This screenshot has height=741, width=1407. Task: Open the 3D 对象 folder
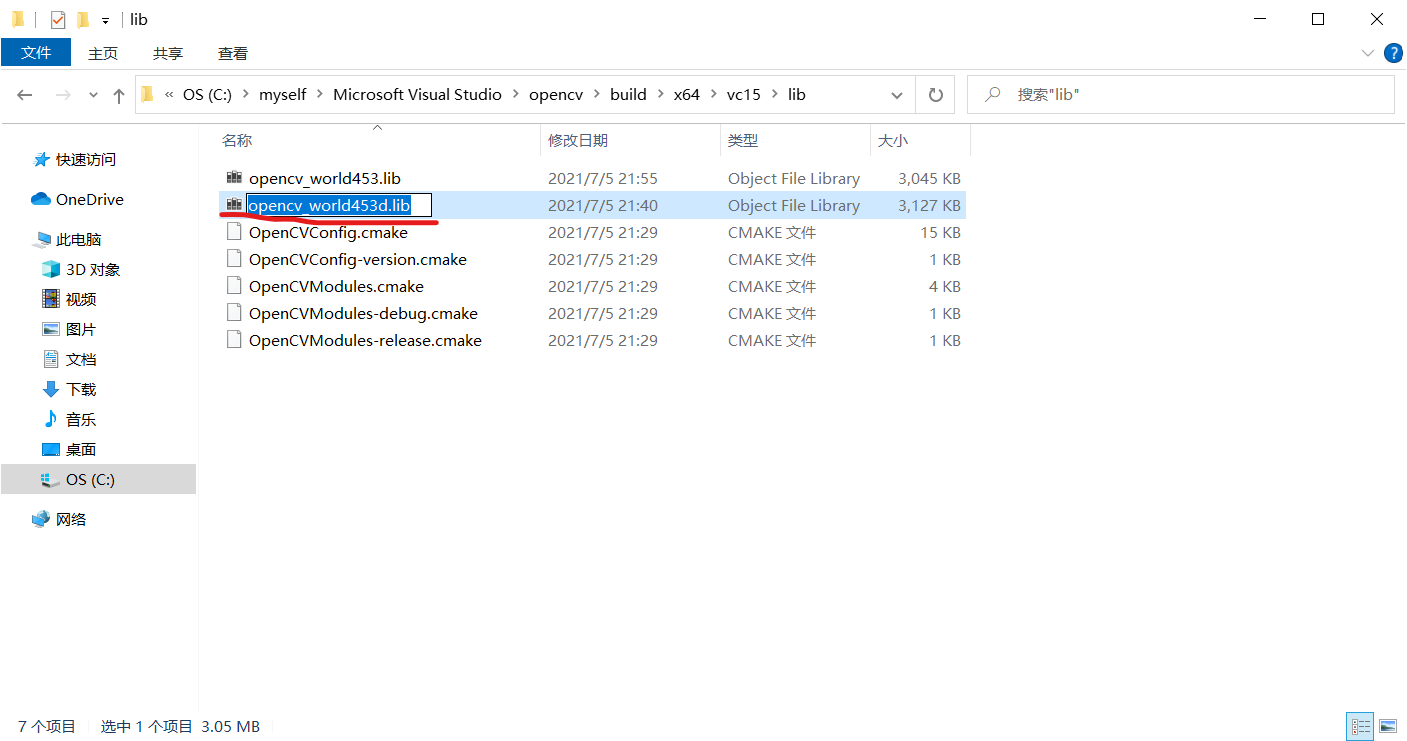tap(81, 270)
